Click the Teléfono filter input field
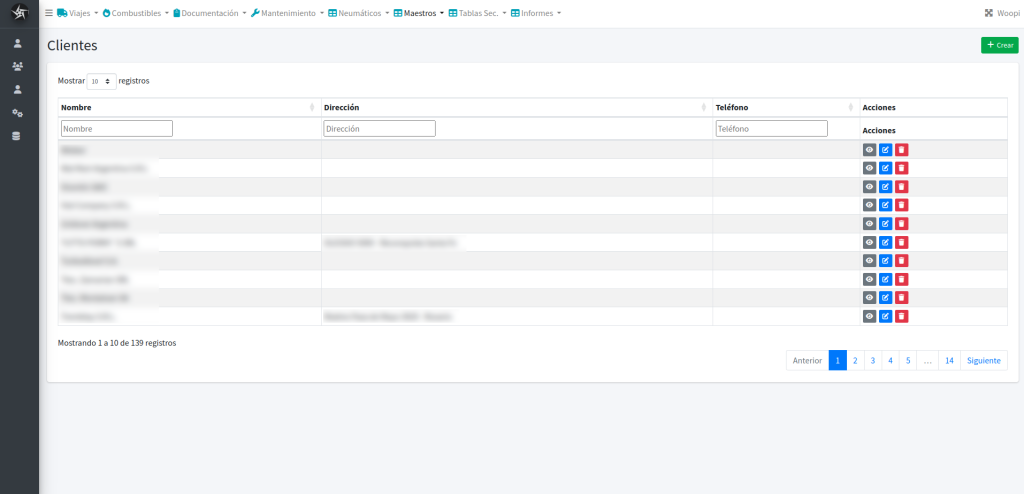Viewport: 1024px width, 494px height. (x=771, y=129)
